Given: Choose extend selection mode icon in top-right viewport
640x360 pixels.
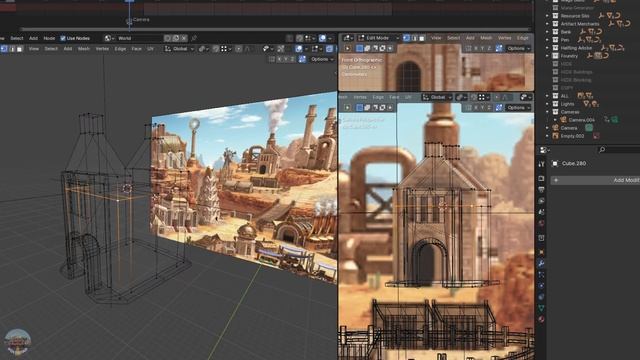Looking at the screenshot, I should [367, 48].
